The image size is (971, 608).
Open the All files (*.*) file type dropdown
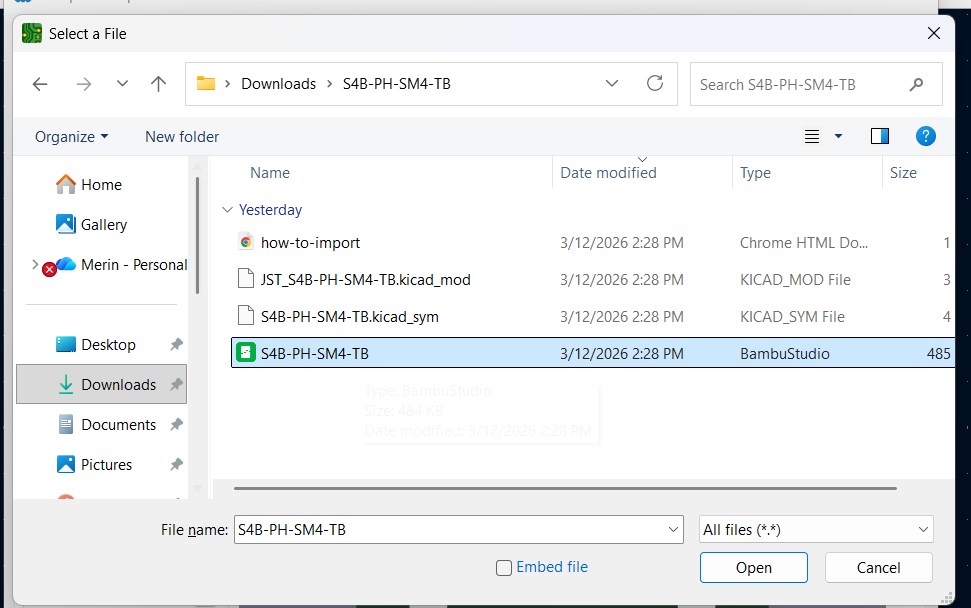(x=815, y=530)
